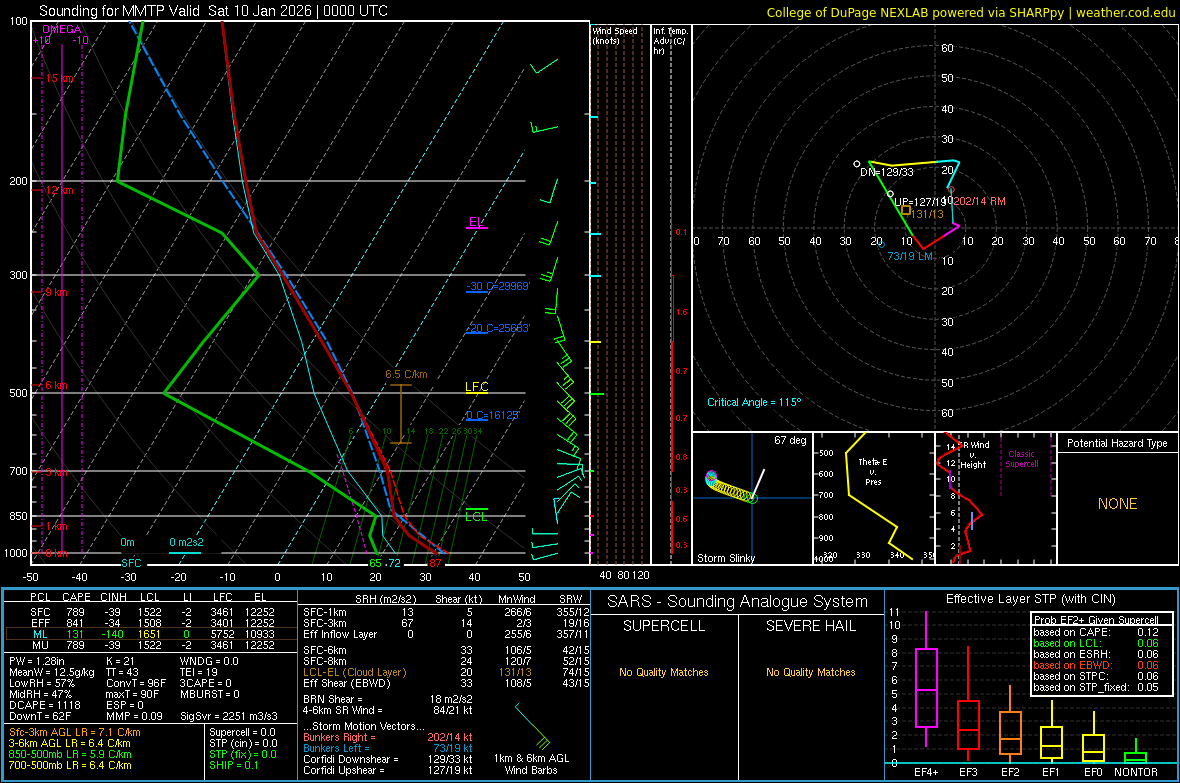The height and width of the screenshot is (783, 1180).
Task: Click the 'Theta-E v. Pres' panel label
Action: (873, 471)
